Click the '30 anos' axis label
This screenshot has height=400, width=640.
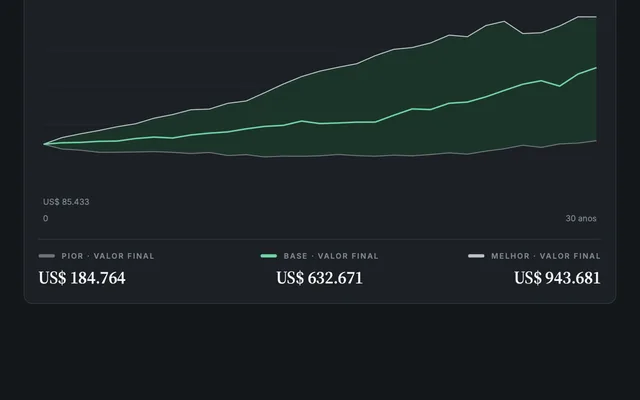(x=581, y=218)
